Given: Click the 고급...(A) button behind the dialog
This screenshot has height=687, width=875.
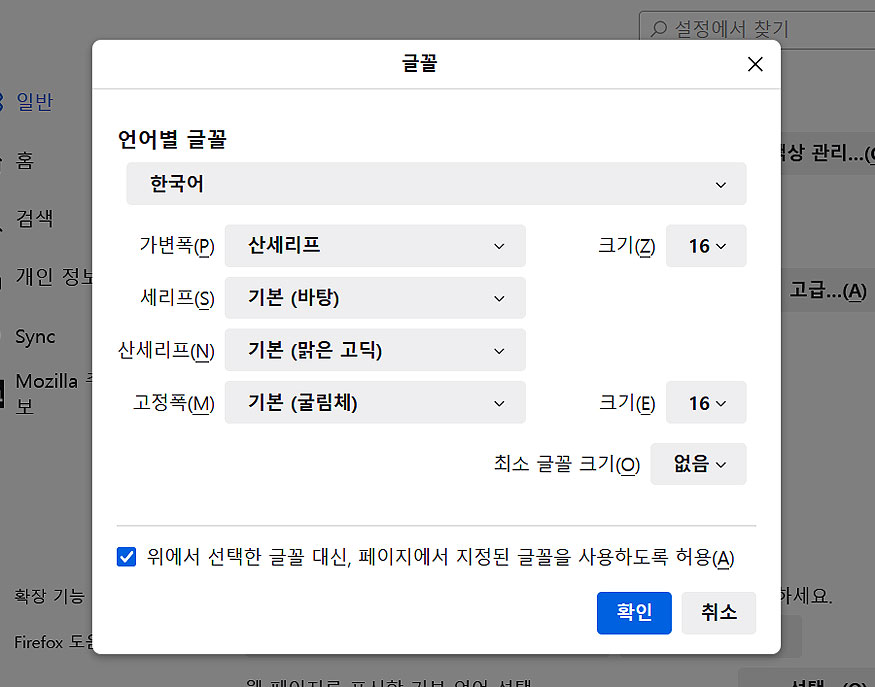Looking at the screenshot, I should [828, 291].
